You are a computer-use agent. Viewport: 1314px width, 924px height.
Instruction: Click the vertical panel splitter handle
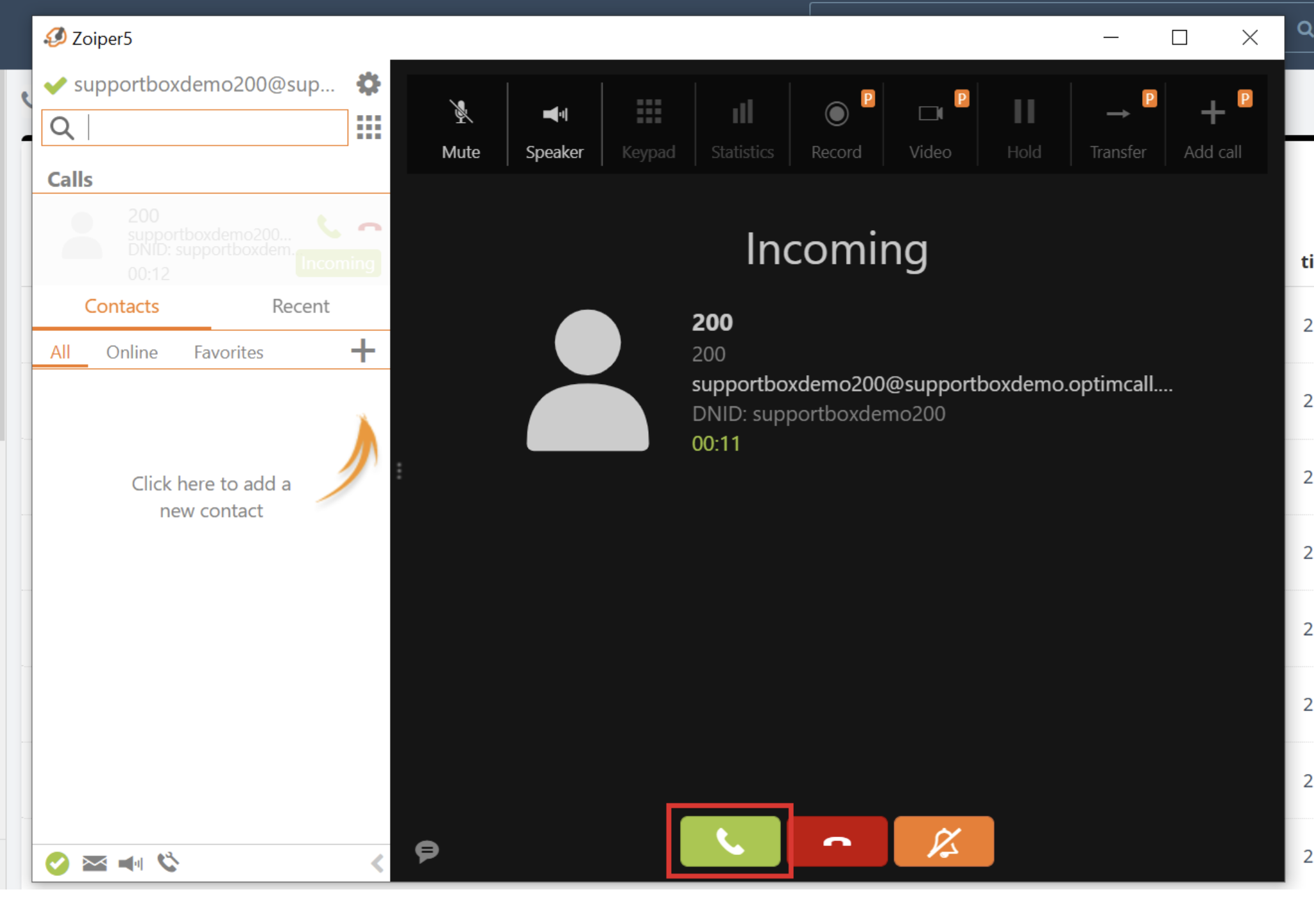click(x=399, y=471)
